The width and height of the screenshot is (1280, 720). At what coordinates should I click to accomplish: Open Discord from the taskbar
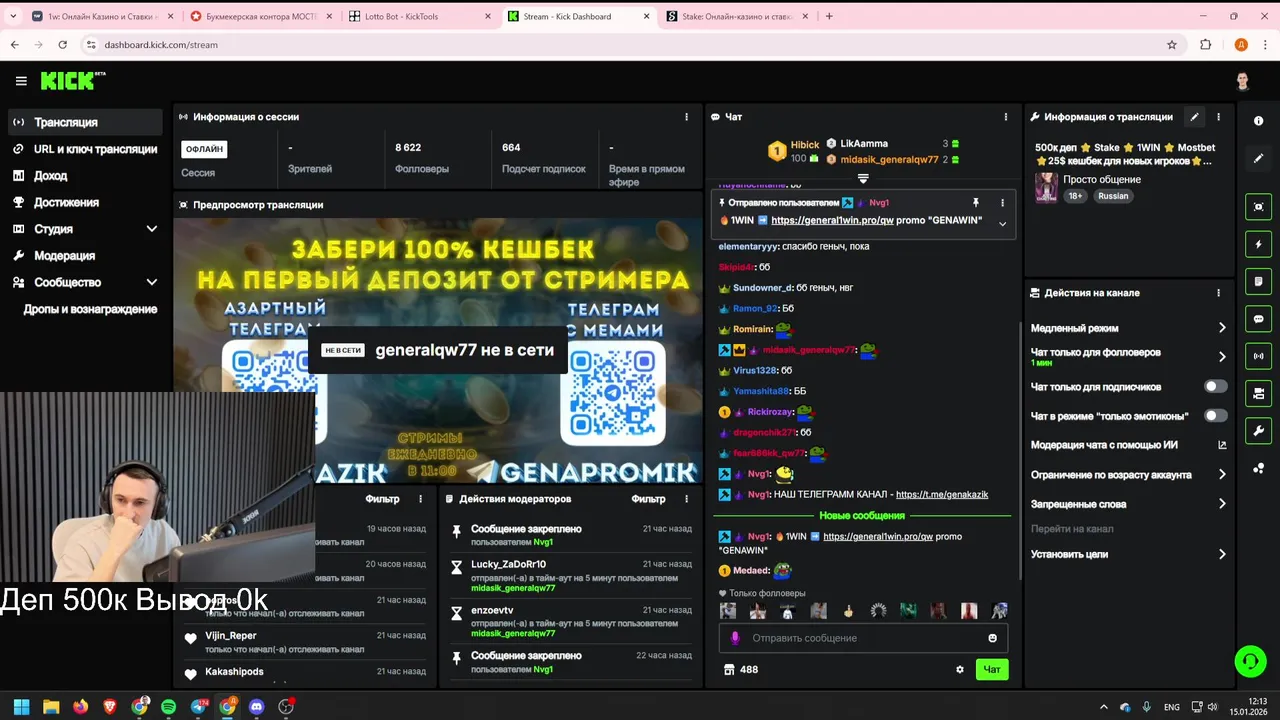(256, 706)
